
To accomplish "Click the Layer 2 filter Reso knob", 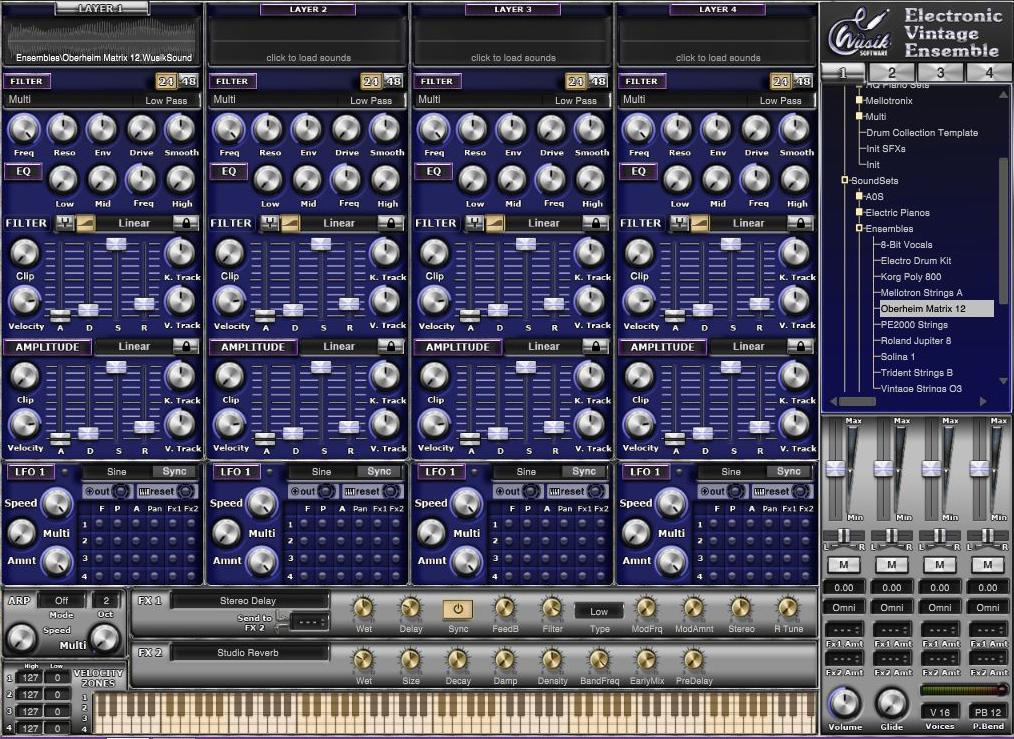I will click(x=268, y=130).
